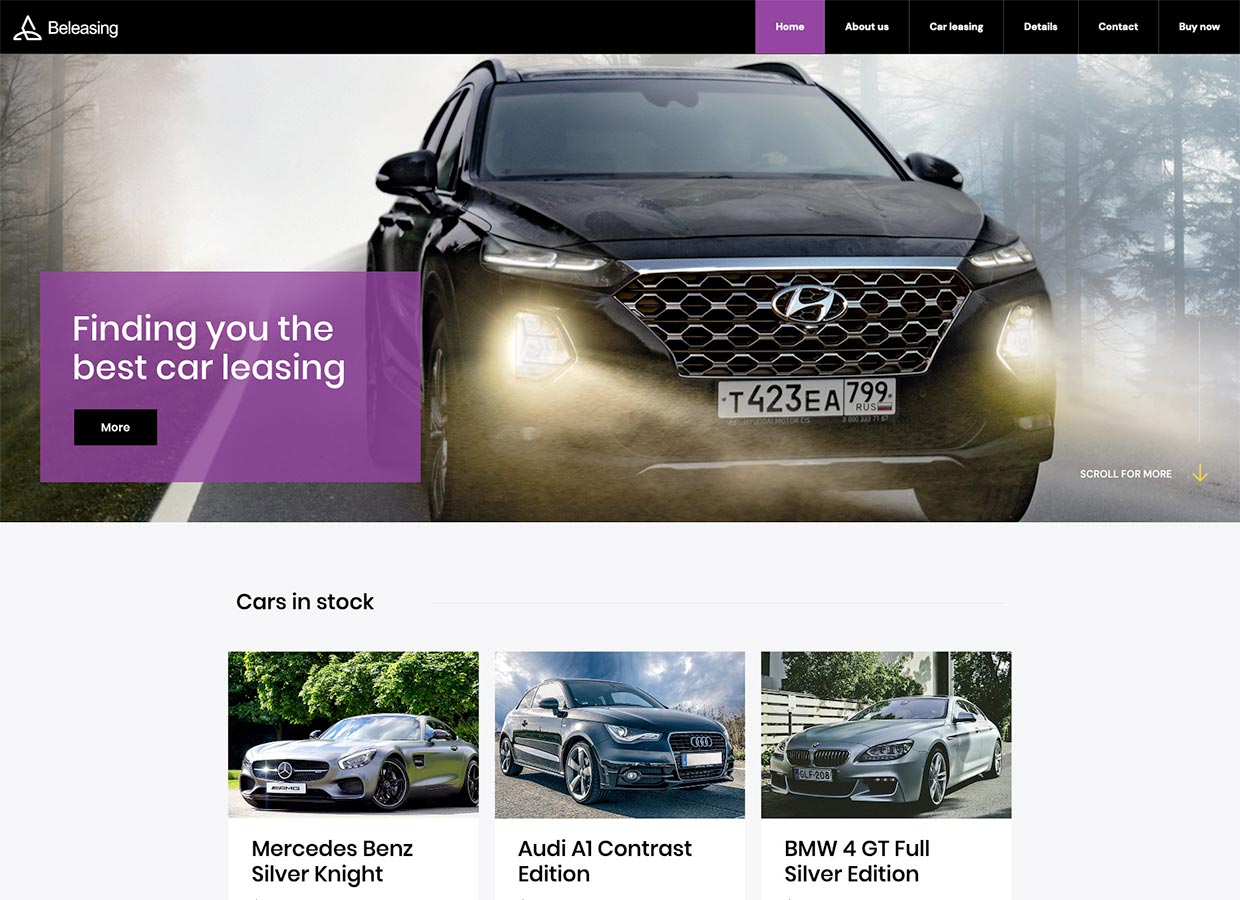Click the Finding you the best car leasing headline
This screenshot has width=1240, height=900.
[x=208, y=348]
